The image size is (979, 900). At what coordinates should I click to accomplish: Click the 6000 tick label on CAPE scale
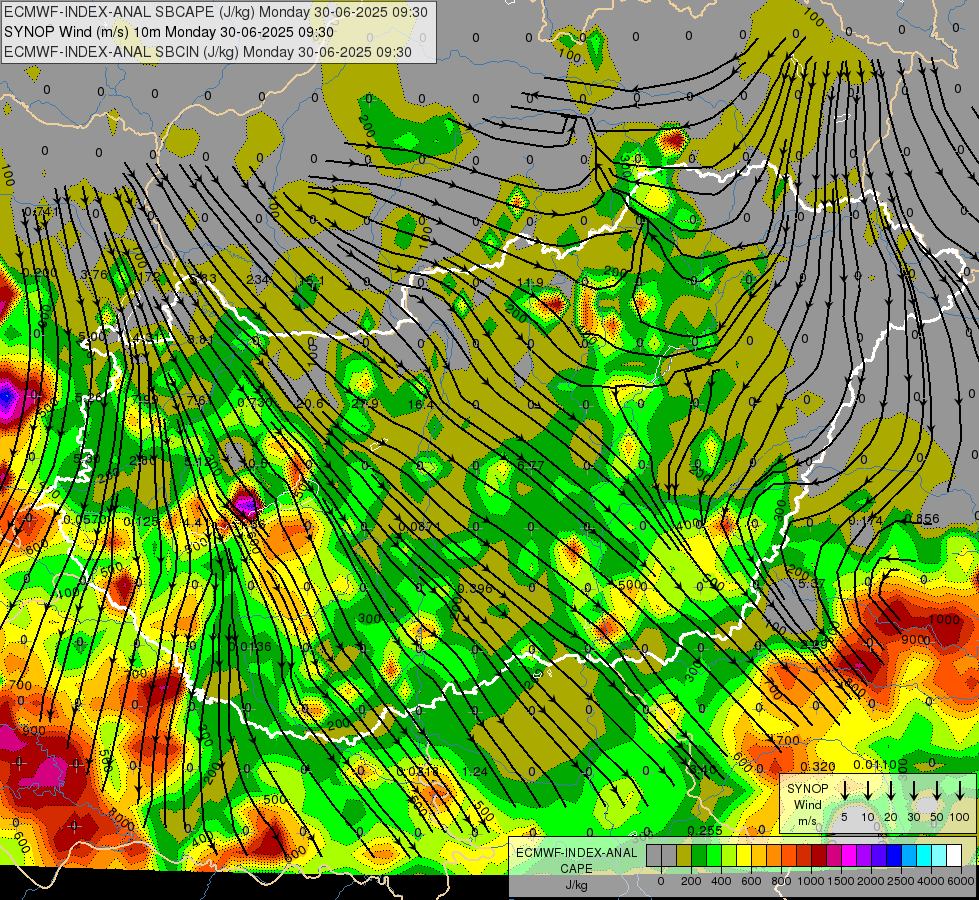coord(961,881)
